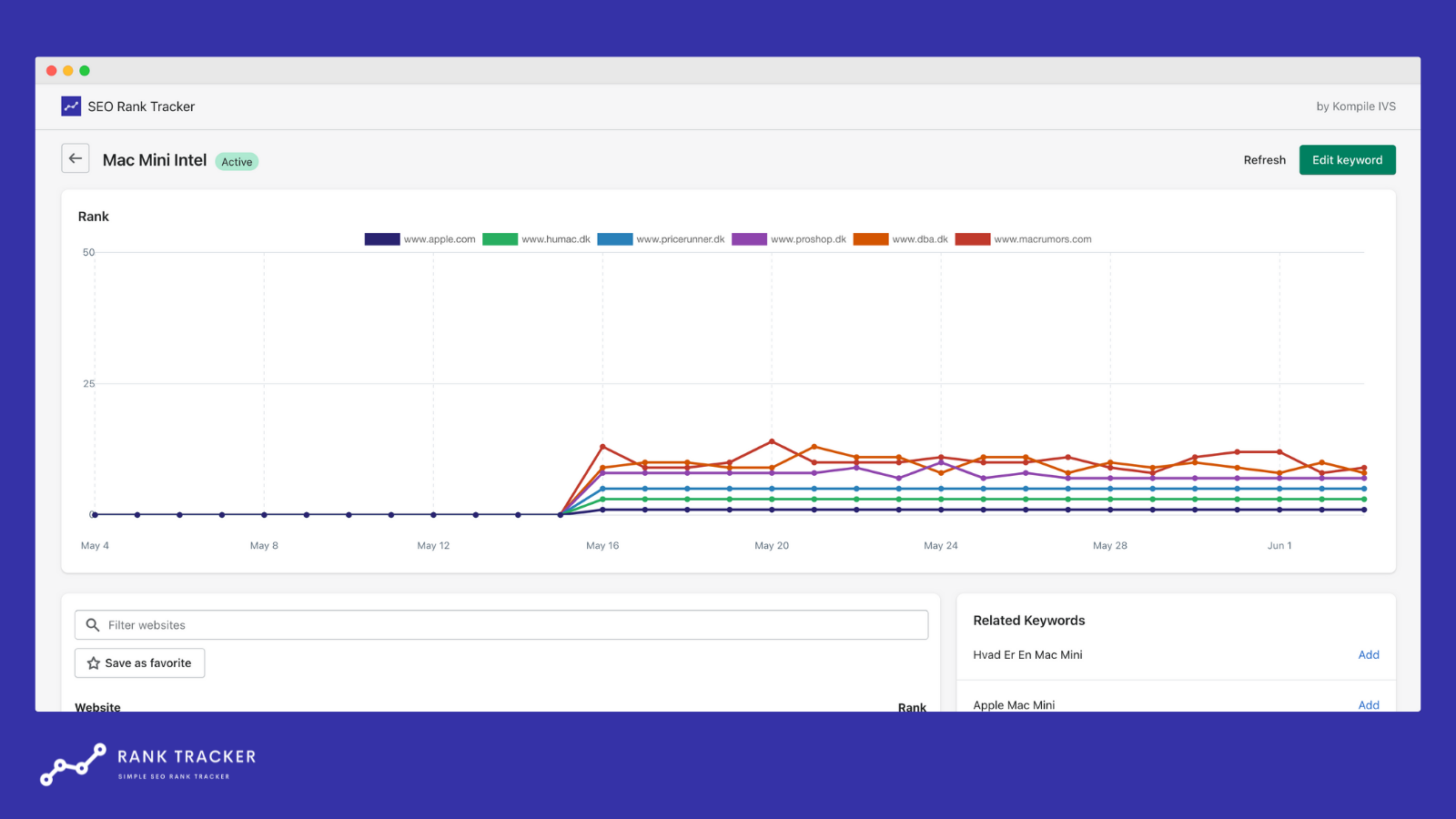Focus the Filter websites input field

click(501, 625)
